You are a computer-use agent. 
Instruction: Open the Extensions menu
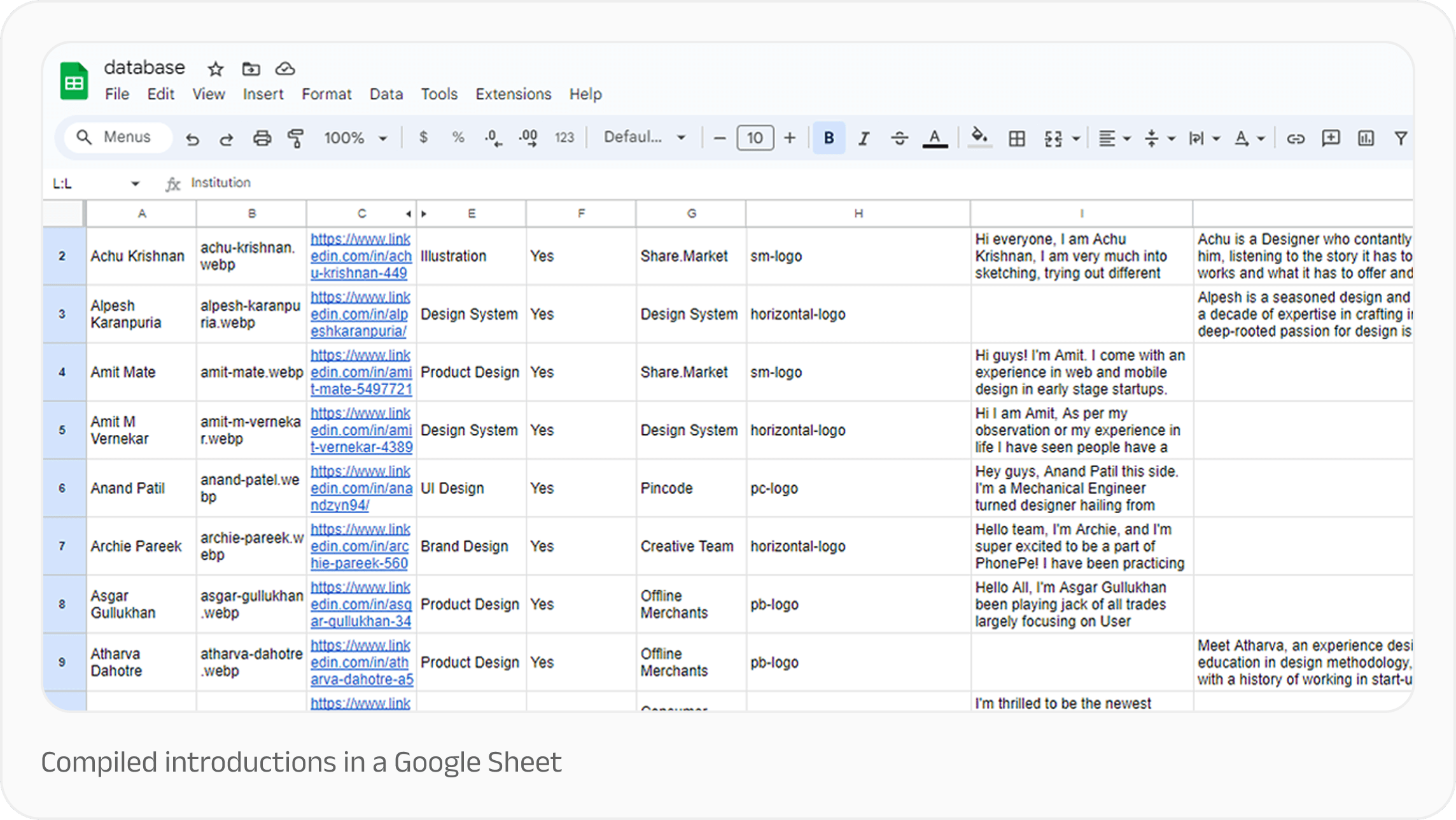click(x=513, y=94)
